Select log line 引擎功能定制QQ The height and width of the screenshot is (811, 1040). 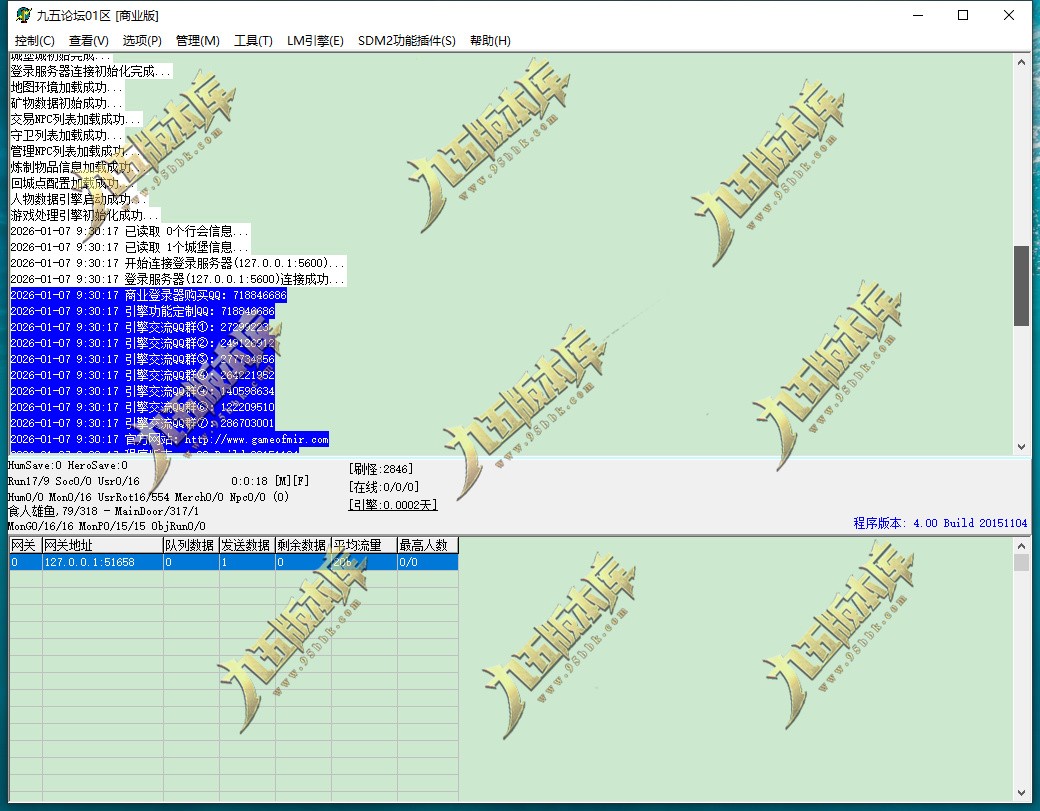[x=142, y=311]
